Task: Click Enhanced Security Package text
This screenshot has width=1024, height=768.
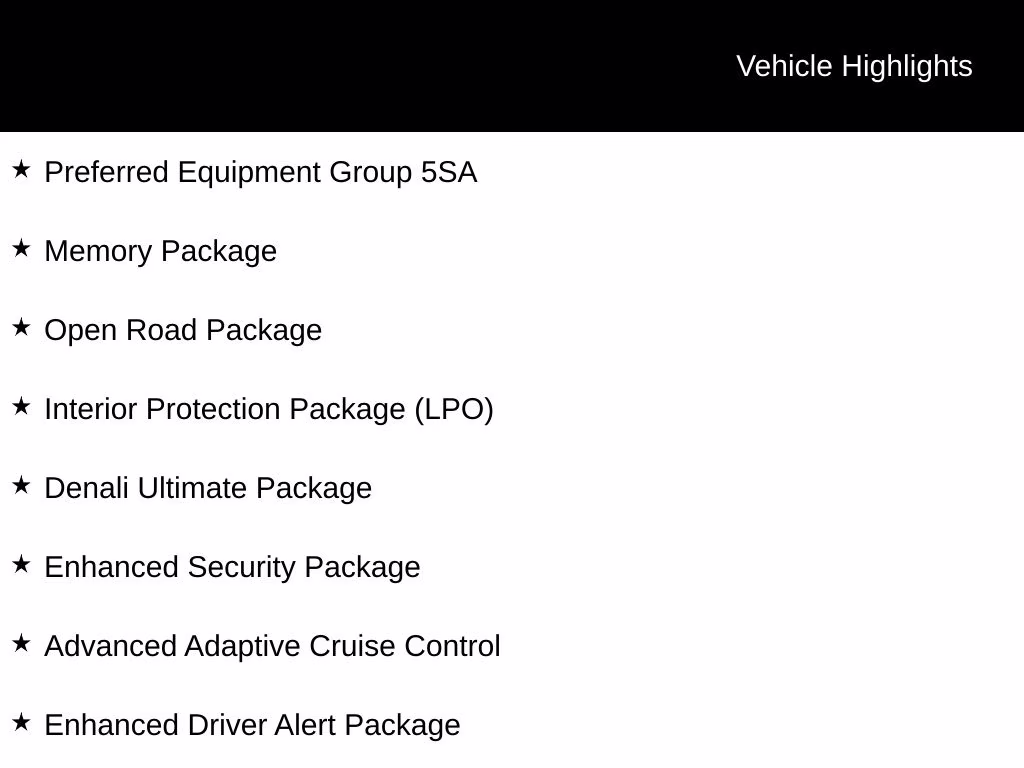Action: click(x=232, y=568)
